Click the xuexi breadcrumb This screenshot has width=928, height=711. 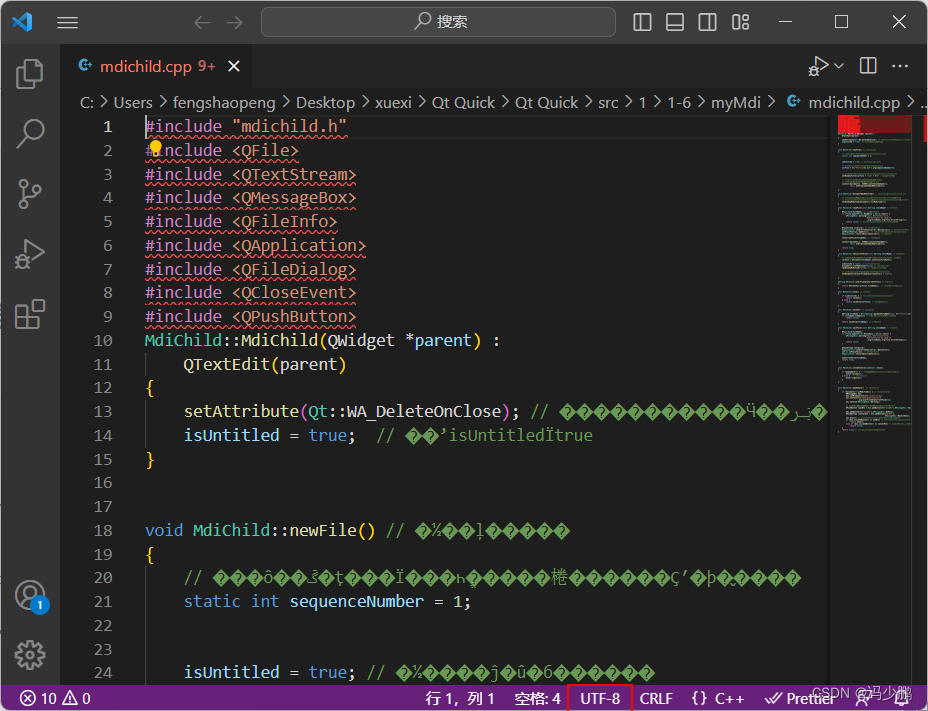pyautogui.click(x=393, y=102)
